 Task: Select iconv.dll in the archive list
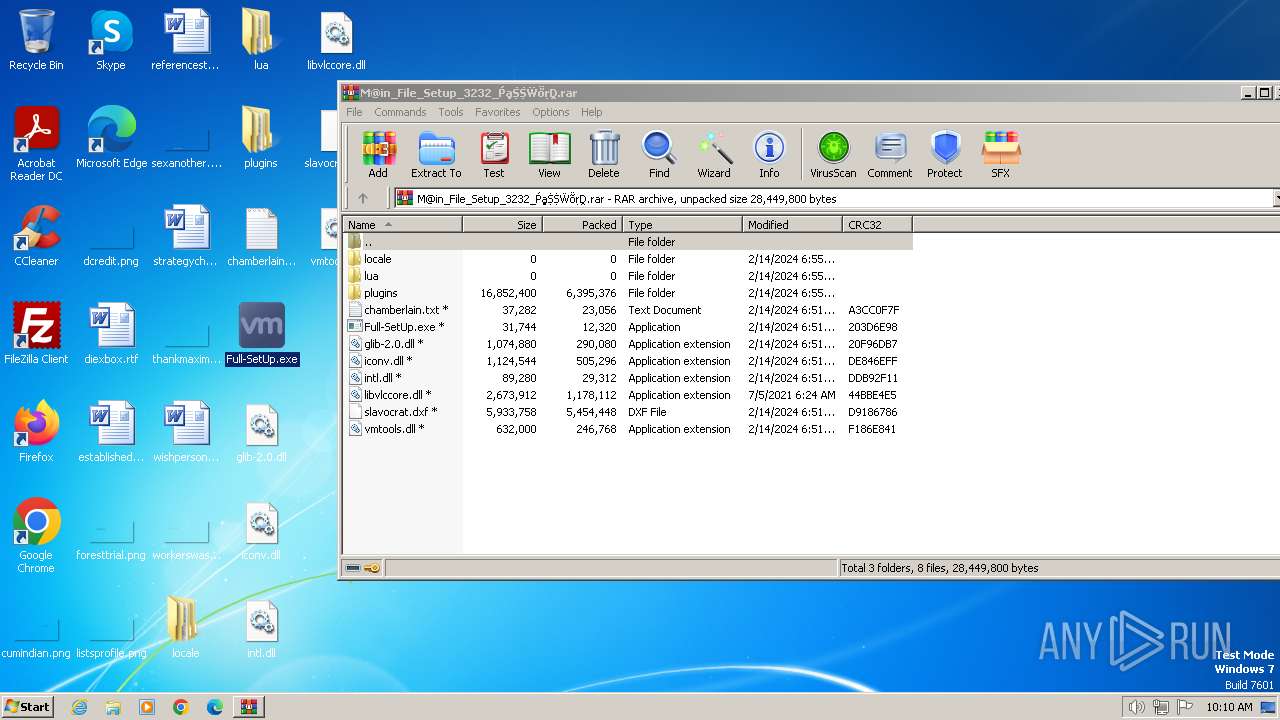pos(627,361)
